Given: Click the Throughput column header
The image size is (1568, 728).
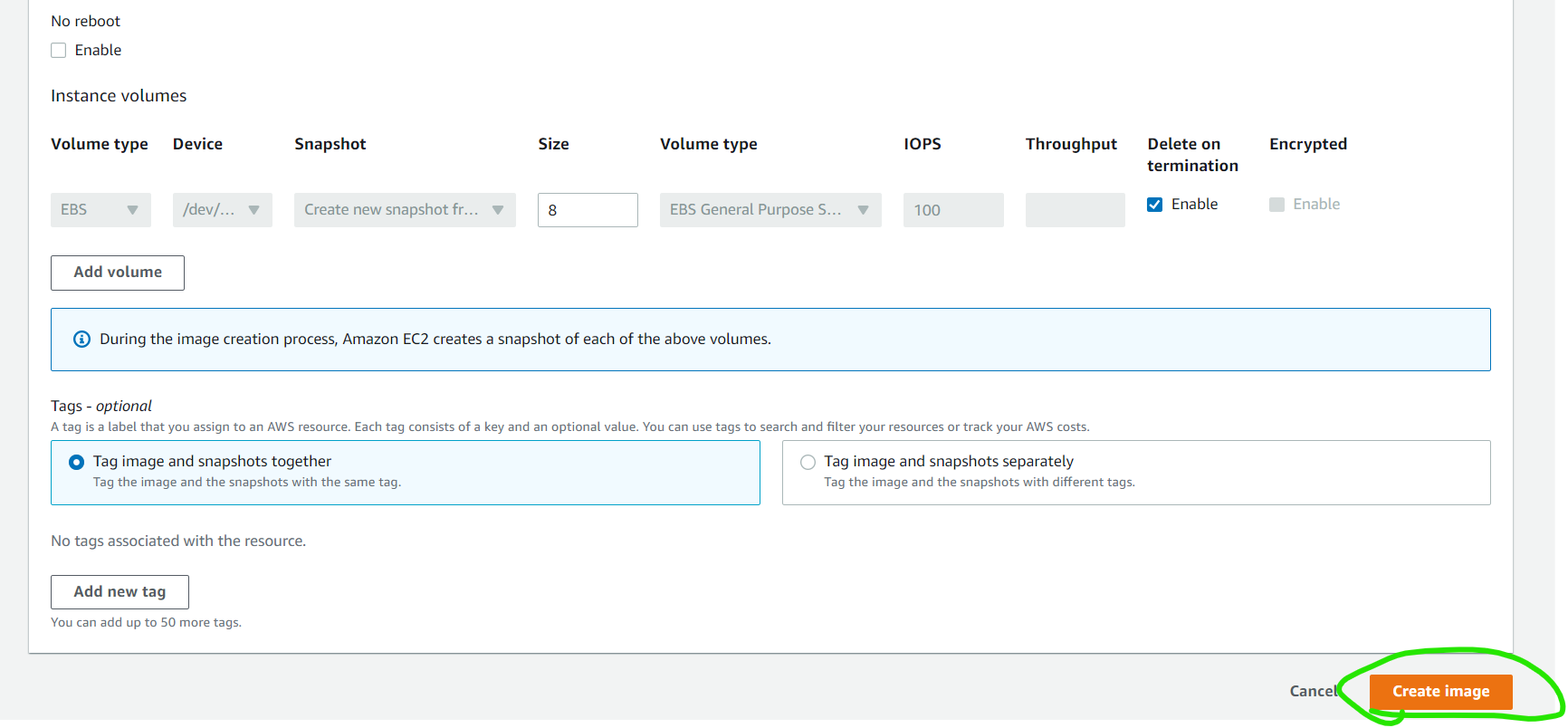Looking at the screenshot, I should [x=1071, y=144].
